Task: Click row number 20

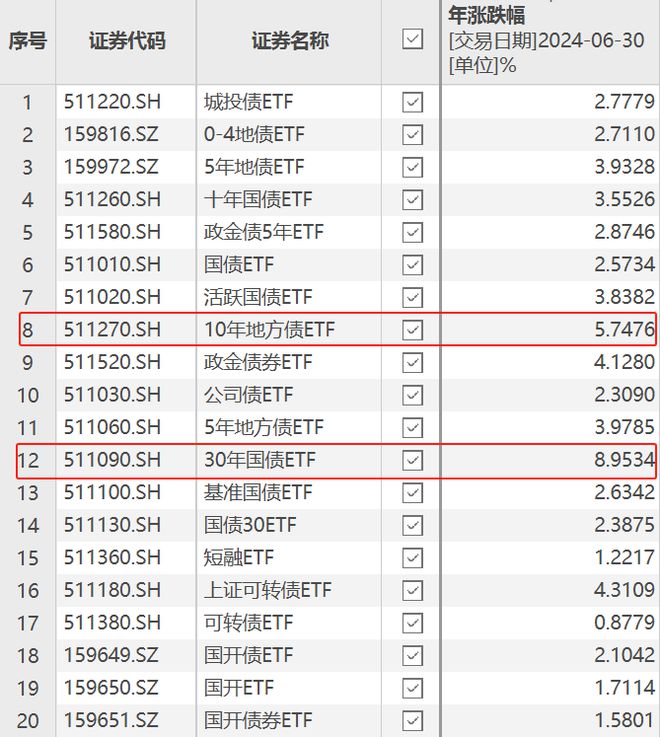Action: (28, 721)
